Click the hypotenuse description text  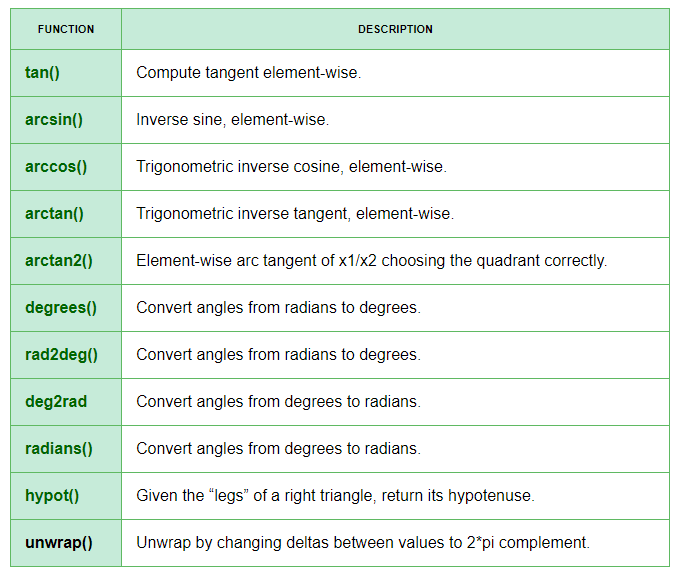coord(336,496)
